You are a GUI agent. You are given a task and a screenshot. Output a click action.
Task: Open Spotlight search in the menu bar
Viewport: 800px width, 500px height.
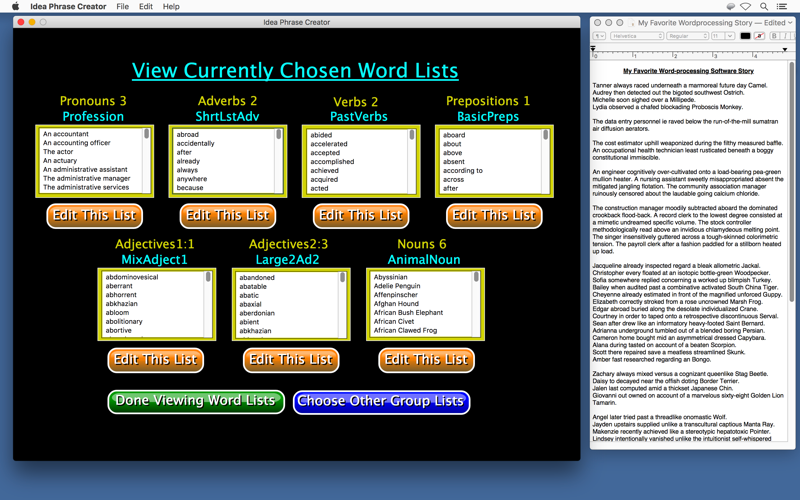click(764, 6)
